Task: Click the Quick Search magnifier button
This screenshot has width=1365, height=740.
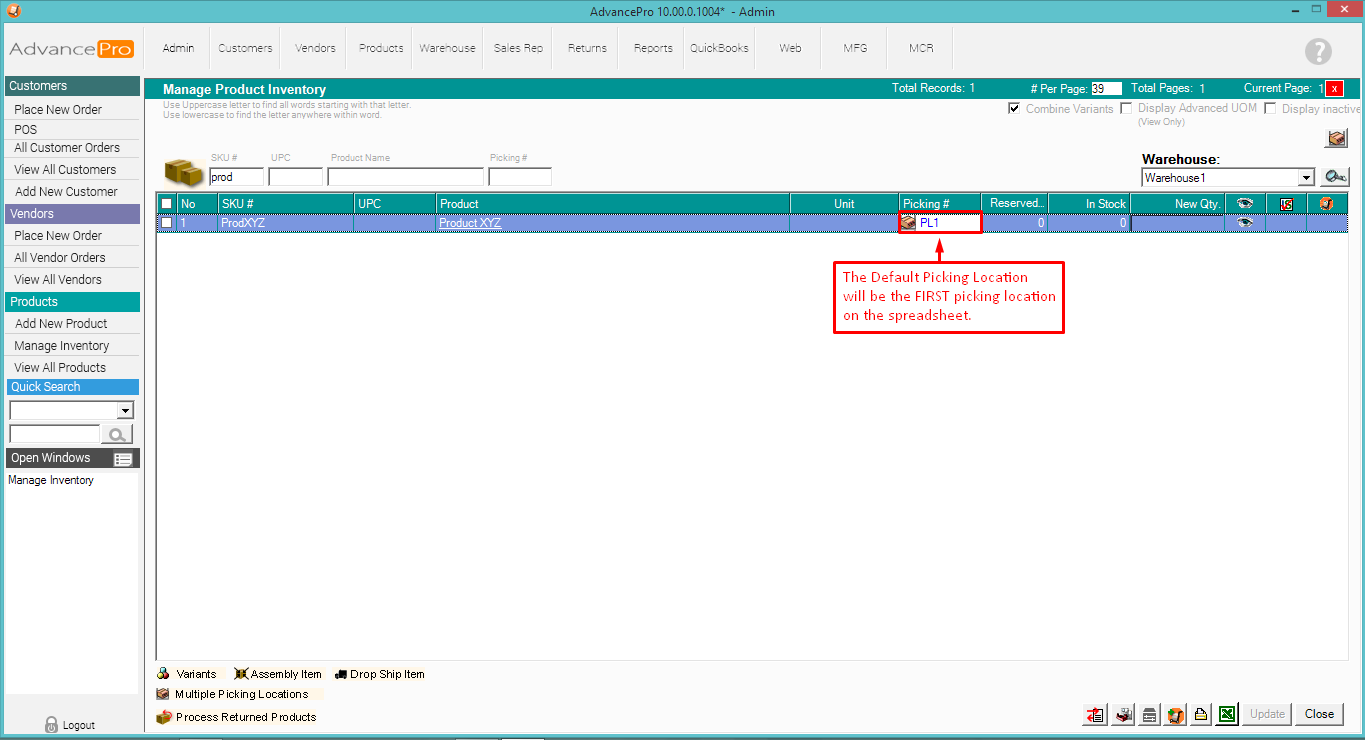Action: tap(117, 434)
